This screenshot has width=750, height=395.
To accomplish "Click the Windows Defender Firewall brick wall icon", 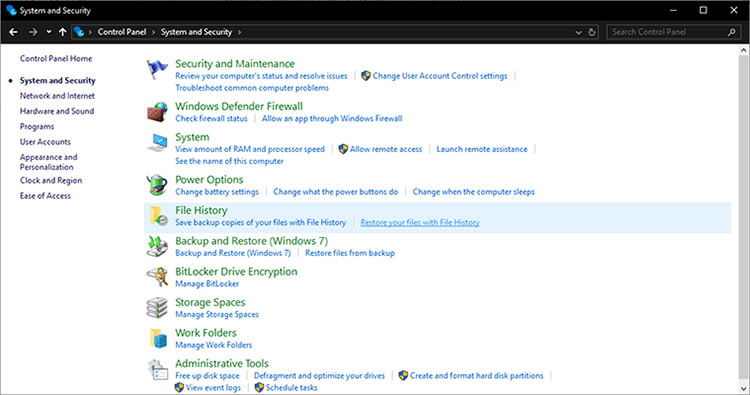I will click(x=157, y=112).
